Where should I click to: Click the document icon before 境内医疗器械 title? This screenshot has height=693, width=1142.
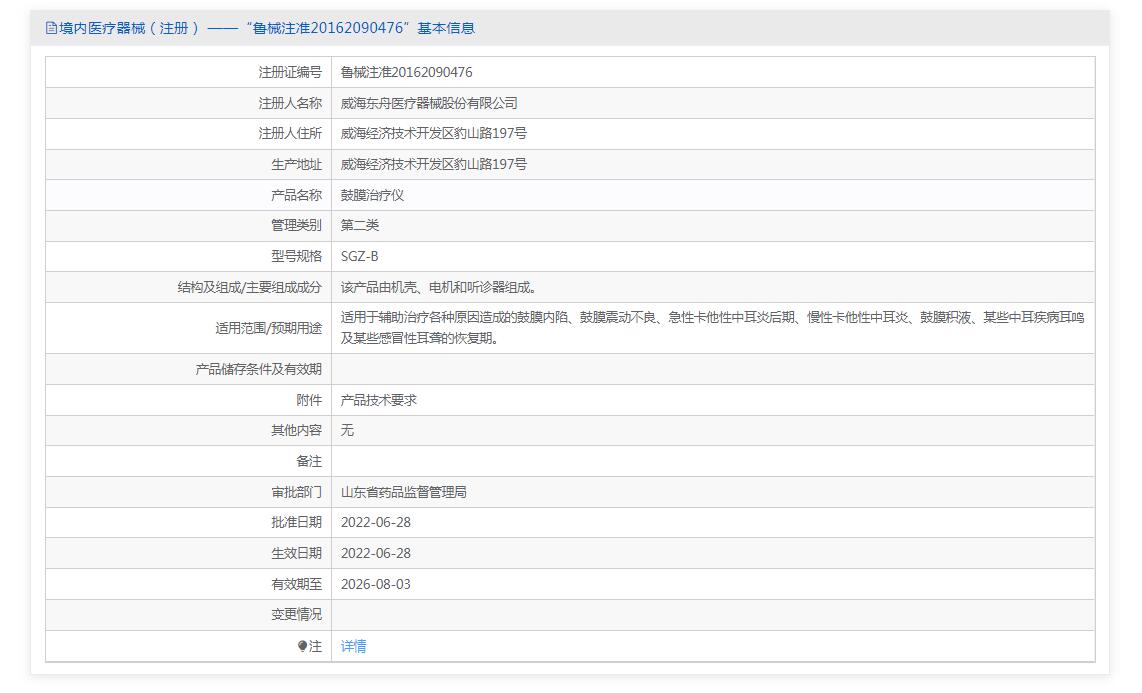51,28
